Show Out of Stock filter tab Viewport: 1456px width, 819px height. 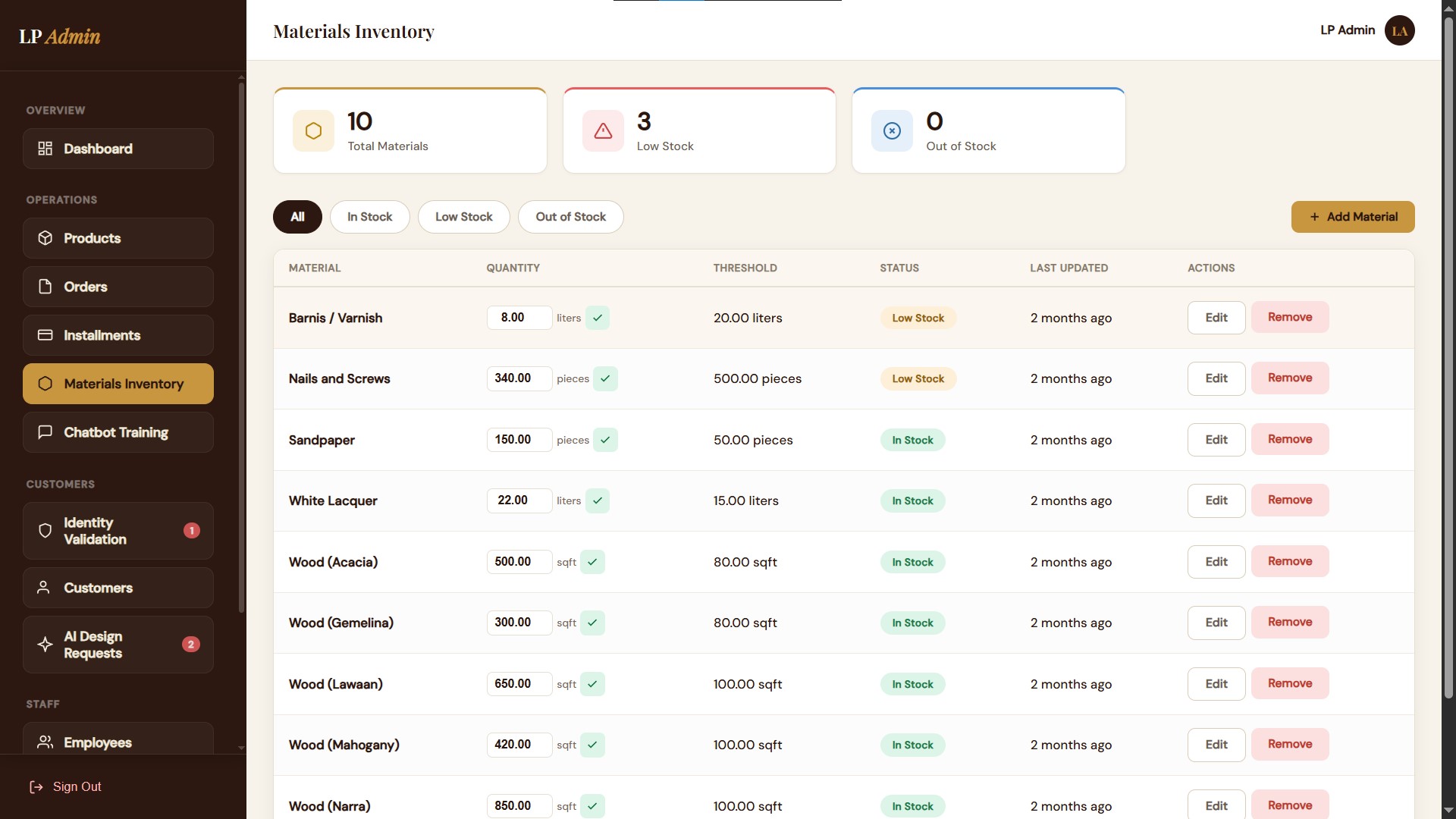click(x=571, y=217)
